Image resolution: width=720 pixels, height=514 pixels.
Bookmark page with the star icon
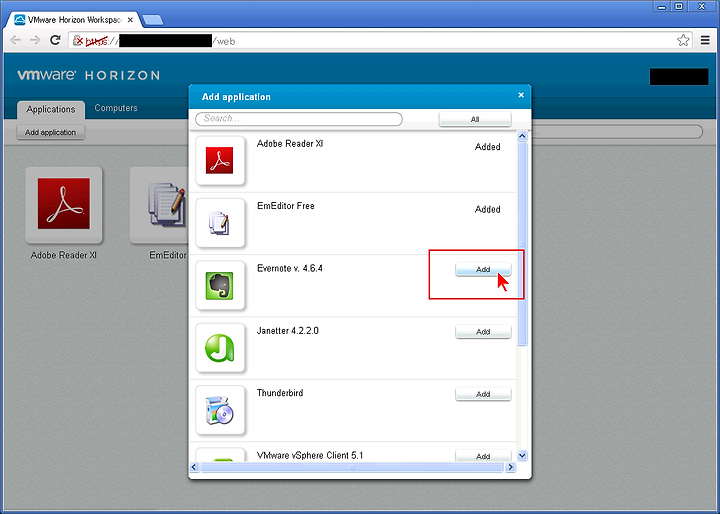683,40
